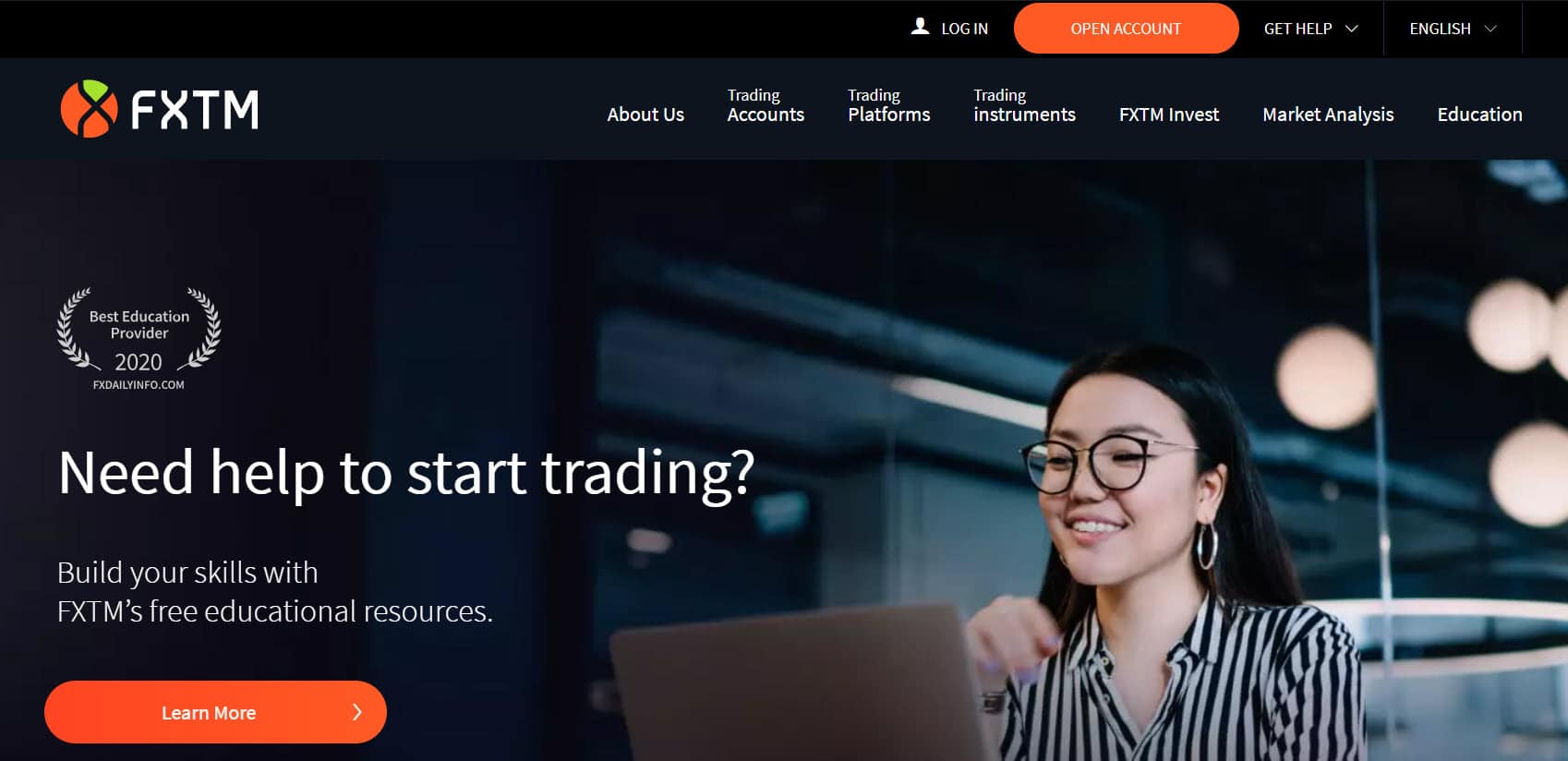The height and width of the screenshot is (761, 1568).
Task: Click the FXDAILYINFO.COM text under the award
Action: coord(139,385)
